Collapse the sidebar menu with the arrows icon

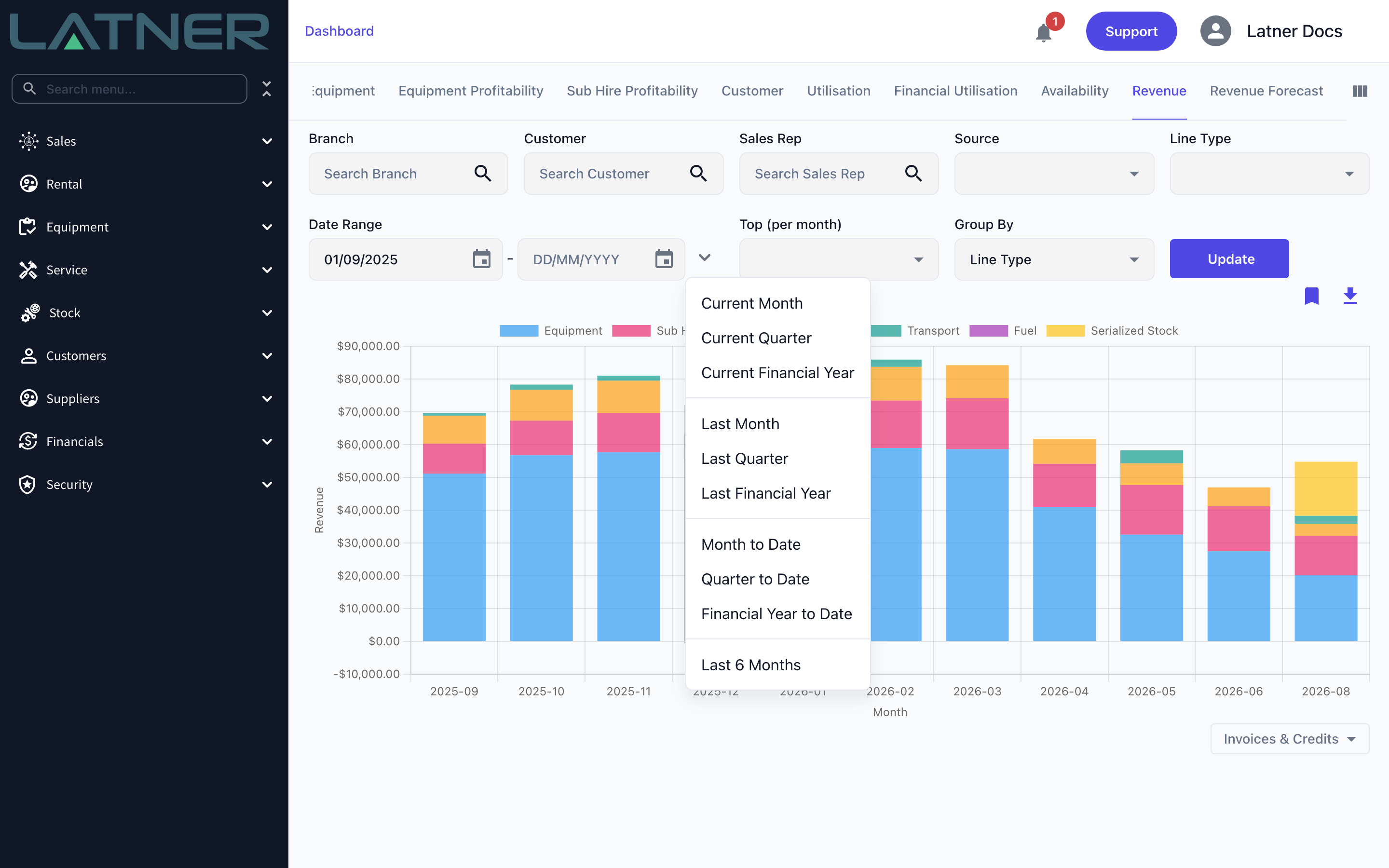pos(266,88)
